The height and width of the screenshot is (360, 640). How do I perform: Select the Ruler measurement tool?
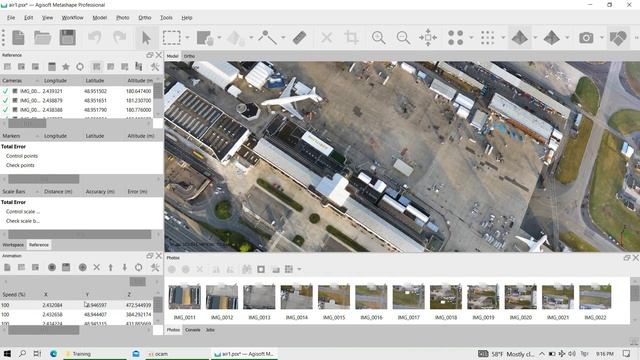pos(300,38)
